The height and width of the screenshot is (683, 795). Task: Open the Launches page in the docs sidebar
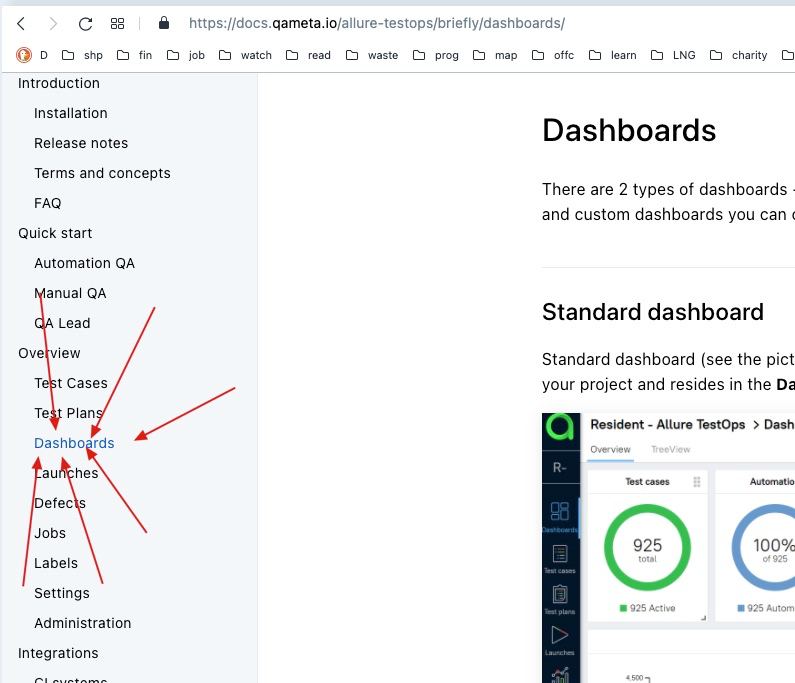pos(66,473)
